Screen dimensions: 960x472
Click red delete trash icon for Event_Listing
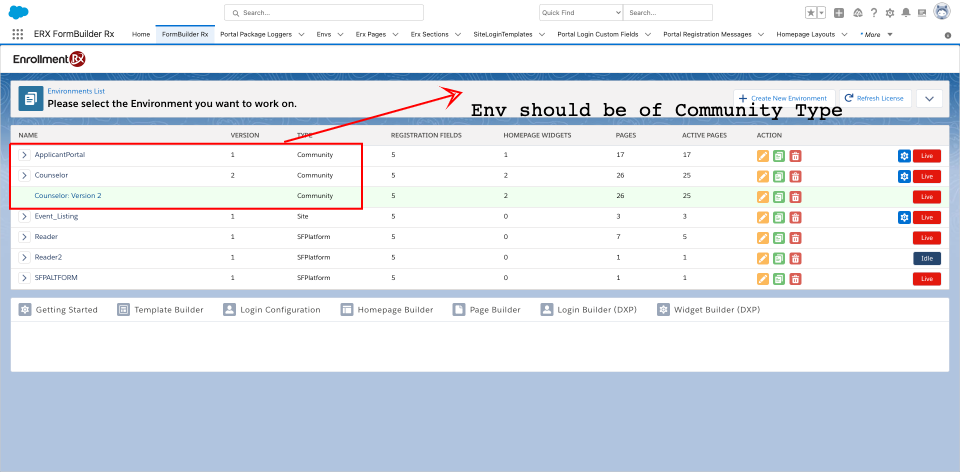[x=795, y=217]
